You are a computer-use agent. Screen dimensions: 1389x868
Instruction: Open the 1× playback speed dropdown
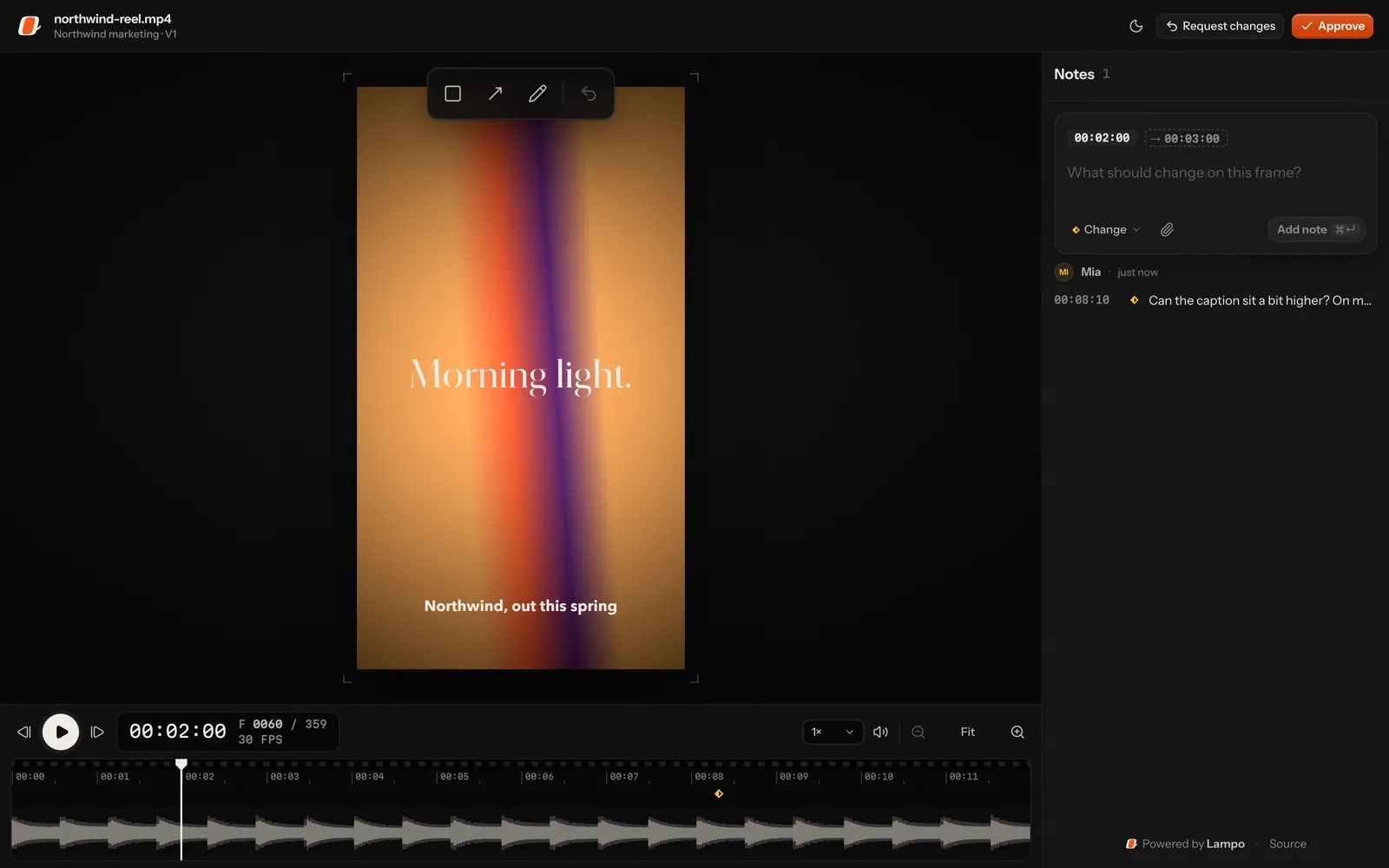pyautogui.click(x=833, y=732)
